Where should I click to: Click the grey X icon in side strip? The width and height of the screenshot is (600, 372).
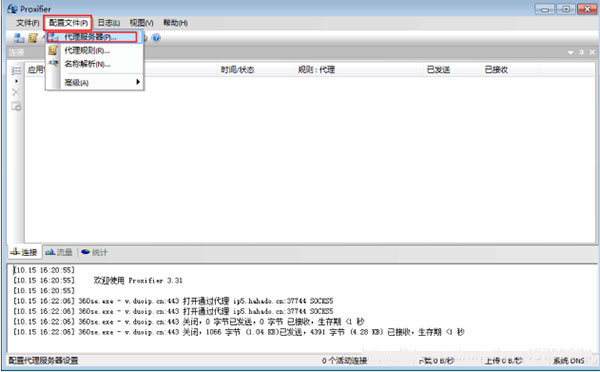click(16, 92)
